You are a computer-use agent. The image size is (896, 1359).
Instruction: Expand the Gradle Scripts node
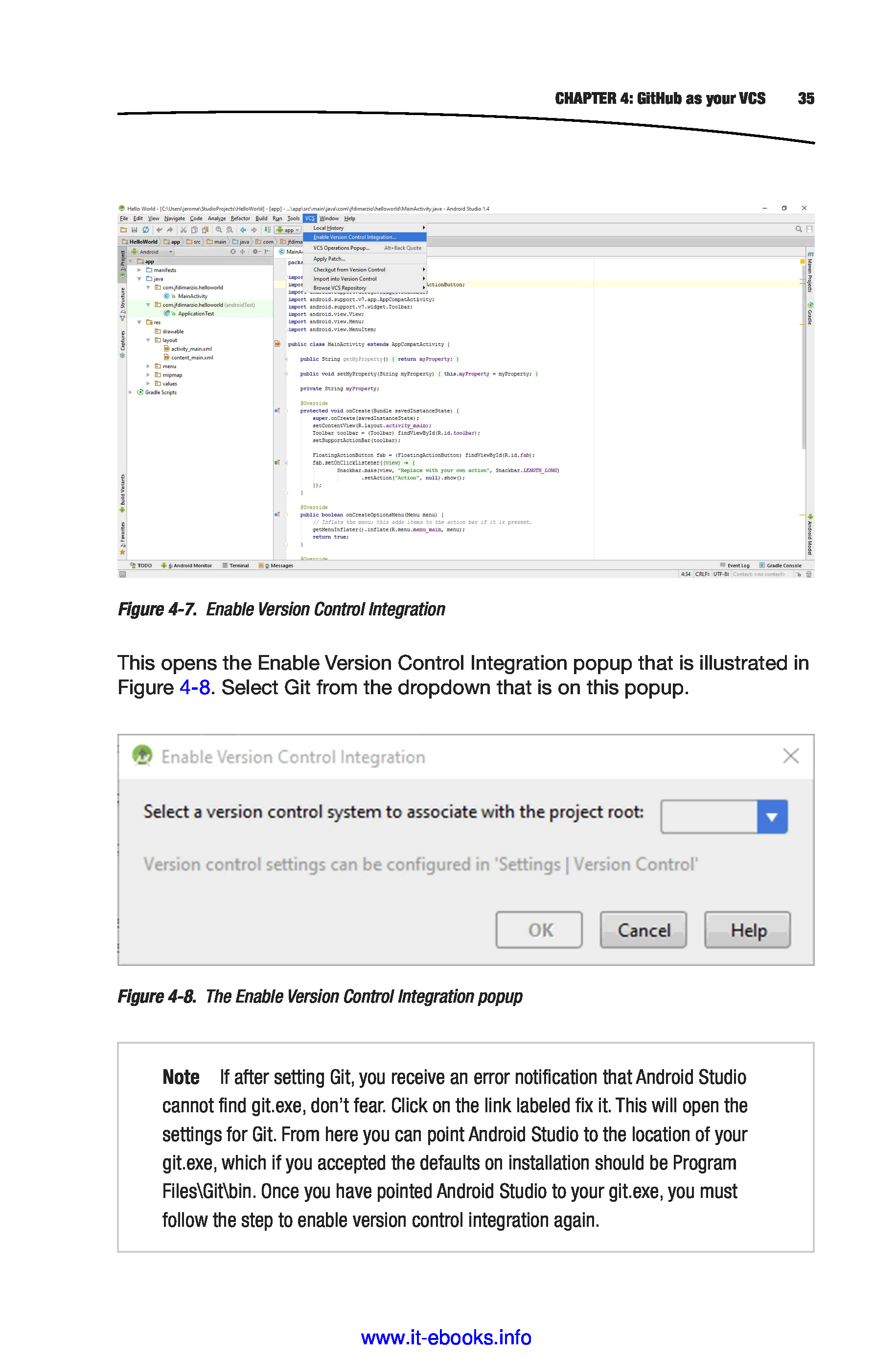point(131,393)
